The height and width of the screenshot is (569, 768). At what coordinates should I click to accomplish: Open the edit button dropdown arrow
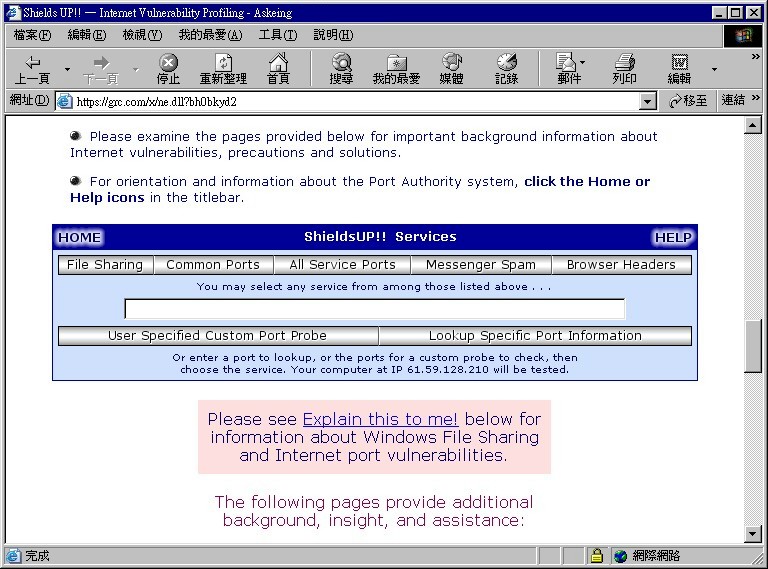pyautogui.click(x=714, y=69)
